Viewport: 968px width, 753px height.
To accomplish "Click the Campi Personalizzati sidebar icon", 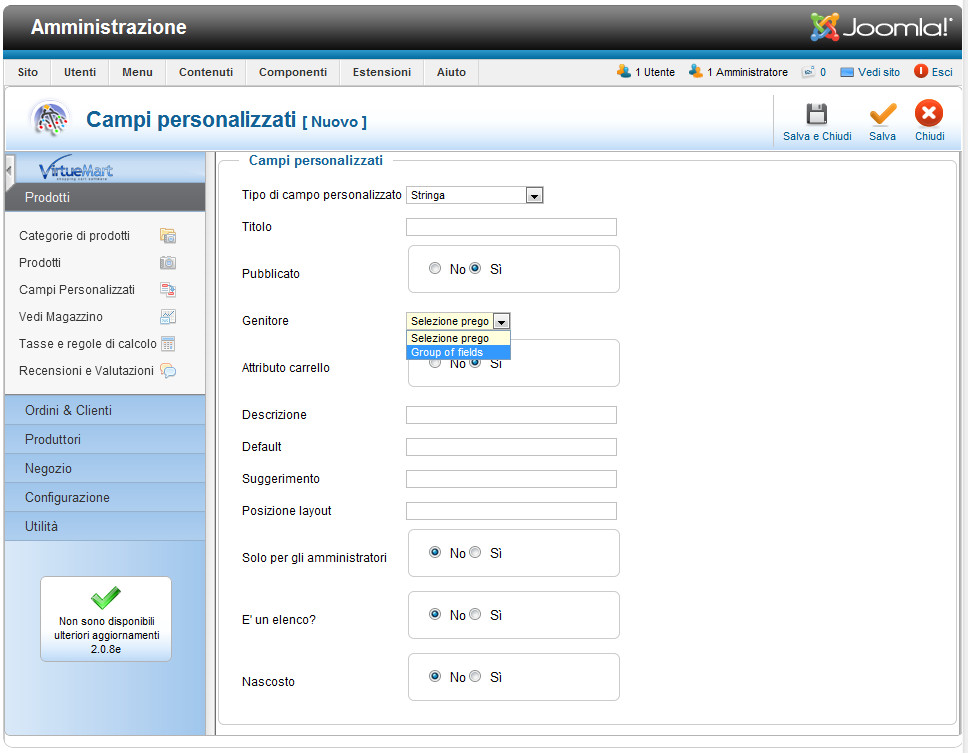I will [x=168, y=290].
